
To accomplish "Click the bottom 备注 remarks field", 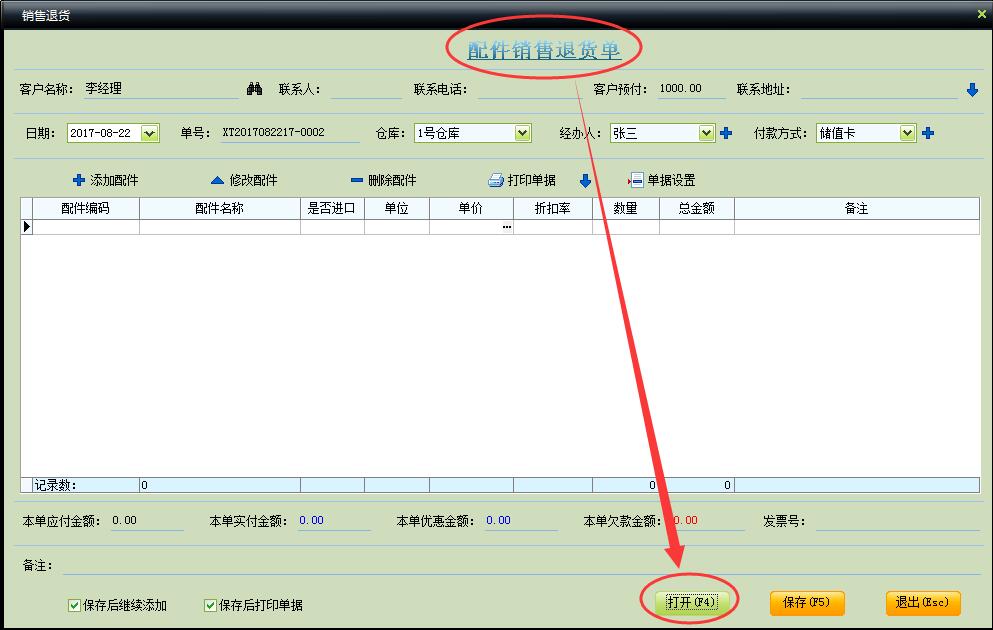I will tap(521, 565).
